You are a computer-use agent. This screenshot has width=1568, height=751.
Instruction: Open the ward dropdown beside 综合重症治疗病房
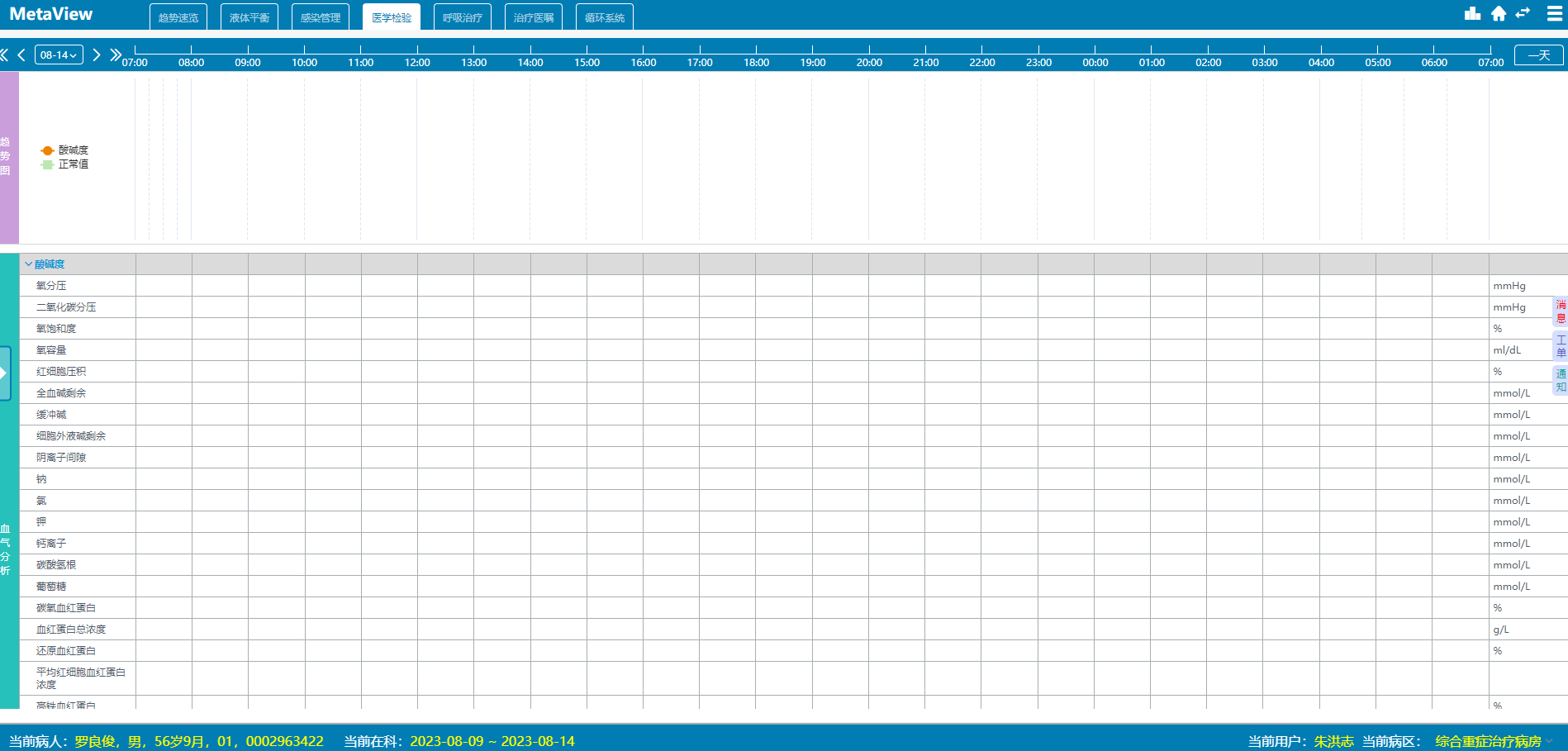pyautogui.click(x=1551, y=741)
